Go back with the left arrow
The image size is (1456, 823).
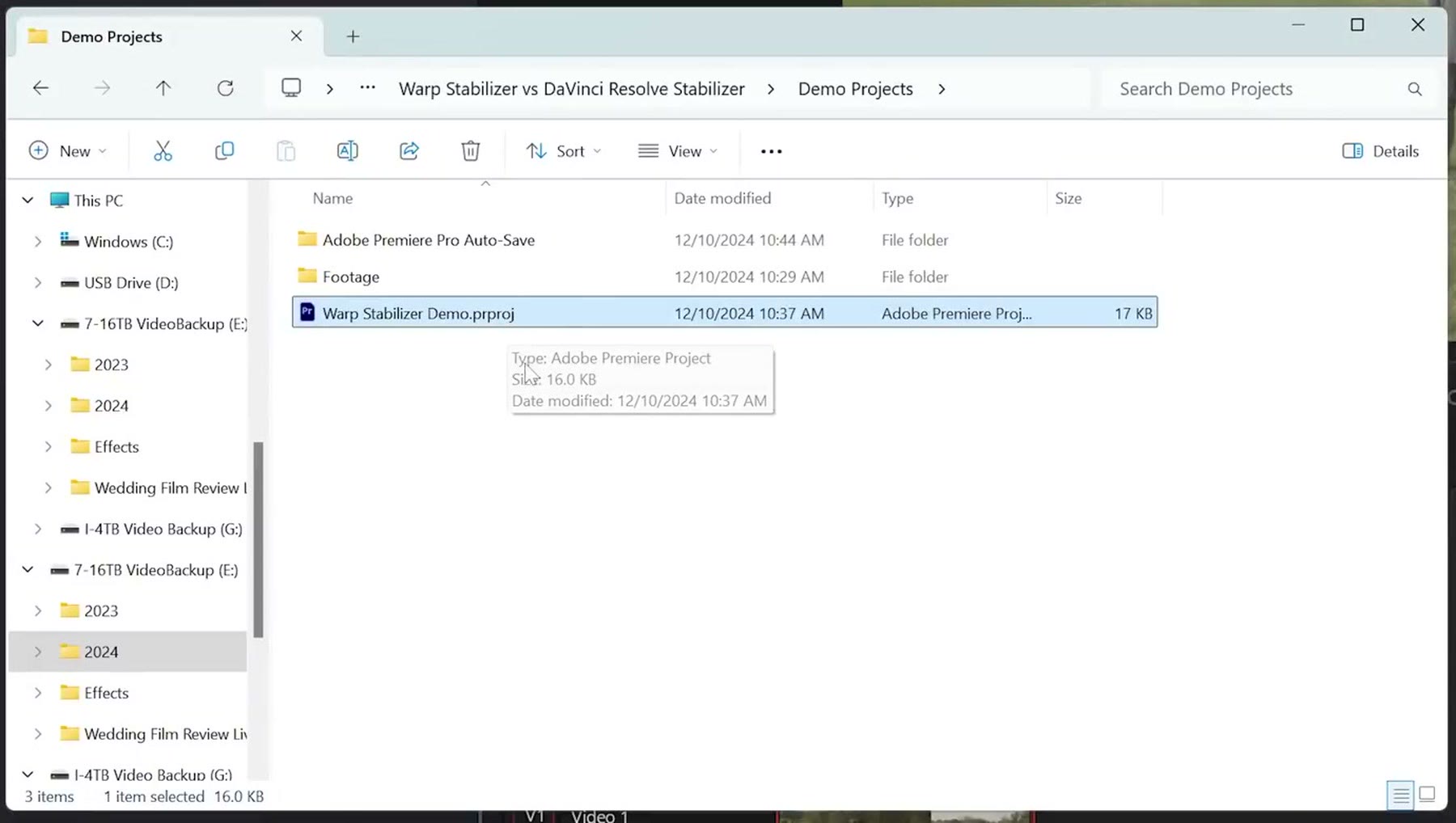pyautogui.click(x=40, y=88)
